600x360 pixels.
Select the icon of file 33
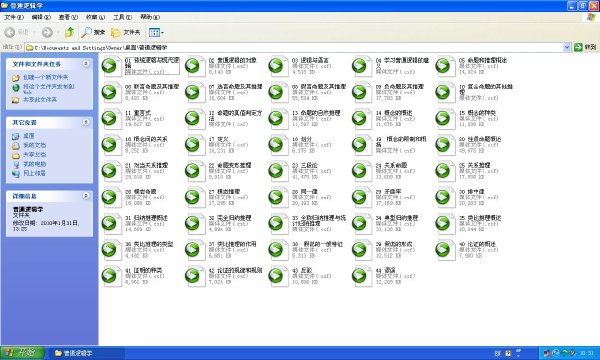(278, 223)
